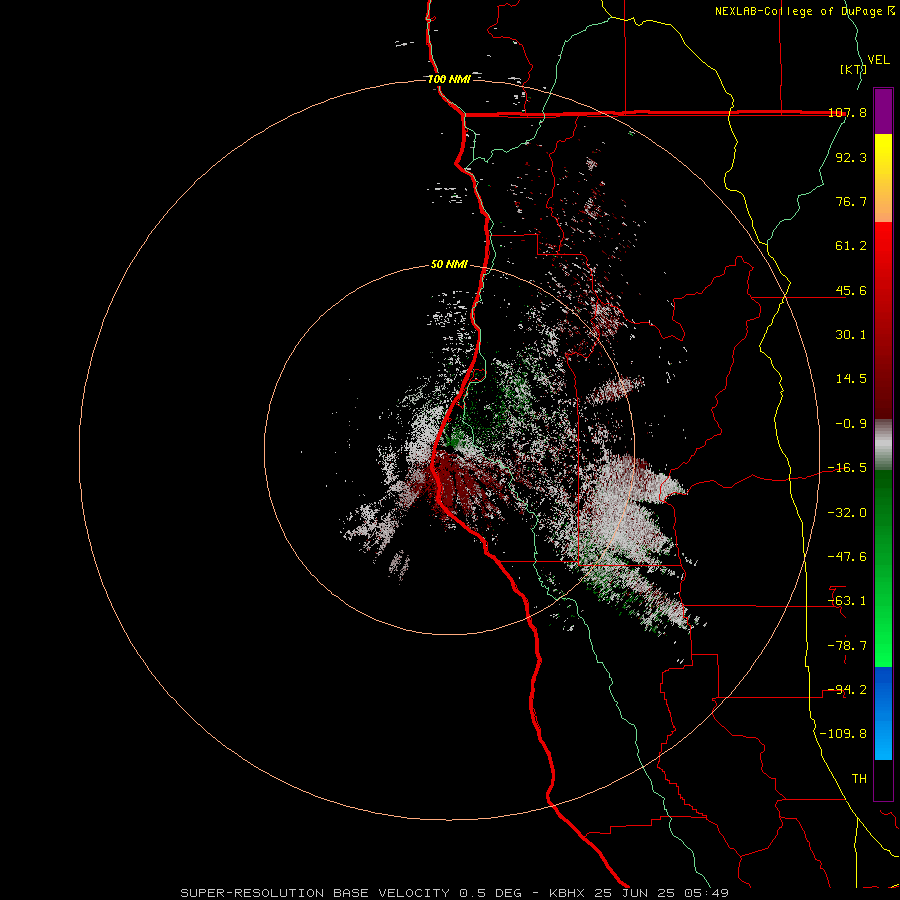The image size is (900, 900).
Task: Click the 50 NMI range ring label
Action: [x=449, y=265]
